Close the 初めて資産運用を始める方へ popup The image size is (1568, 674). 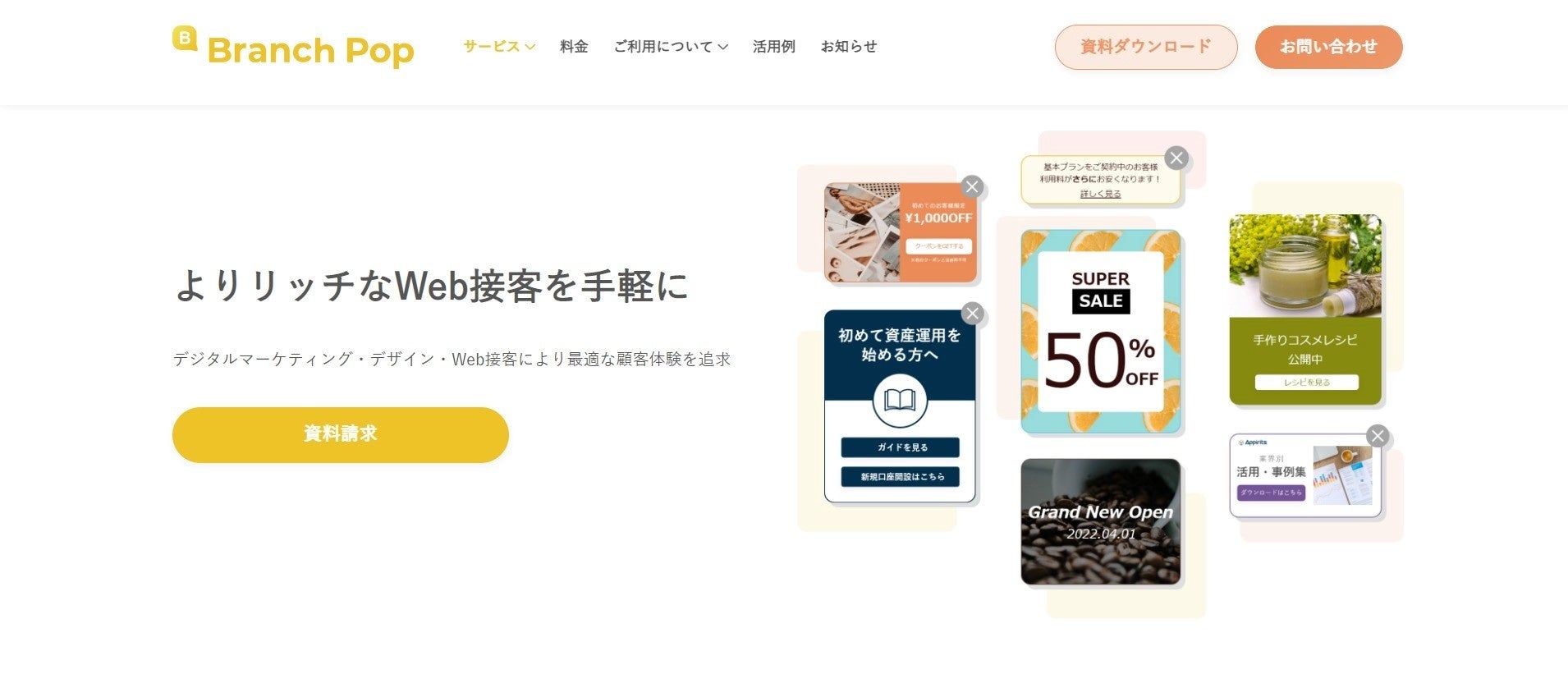click(972, 313)
